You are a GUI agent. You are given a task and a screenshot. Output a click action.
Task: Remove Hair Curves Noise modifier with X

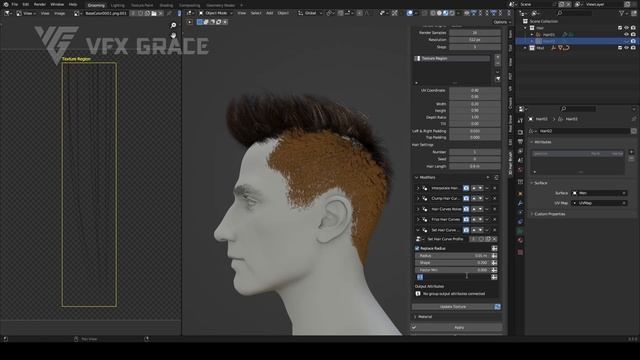[495, 209]
